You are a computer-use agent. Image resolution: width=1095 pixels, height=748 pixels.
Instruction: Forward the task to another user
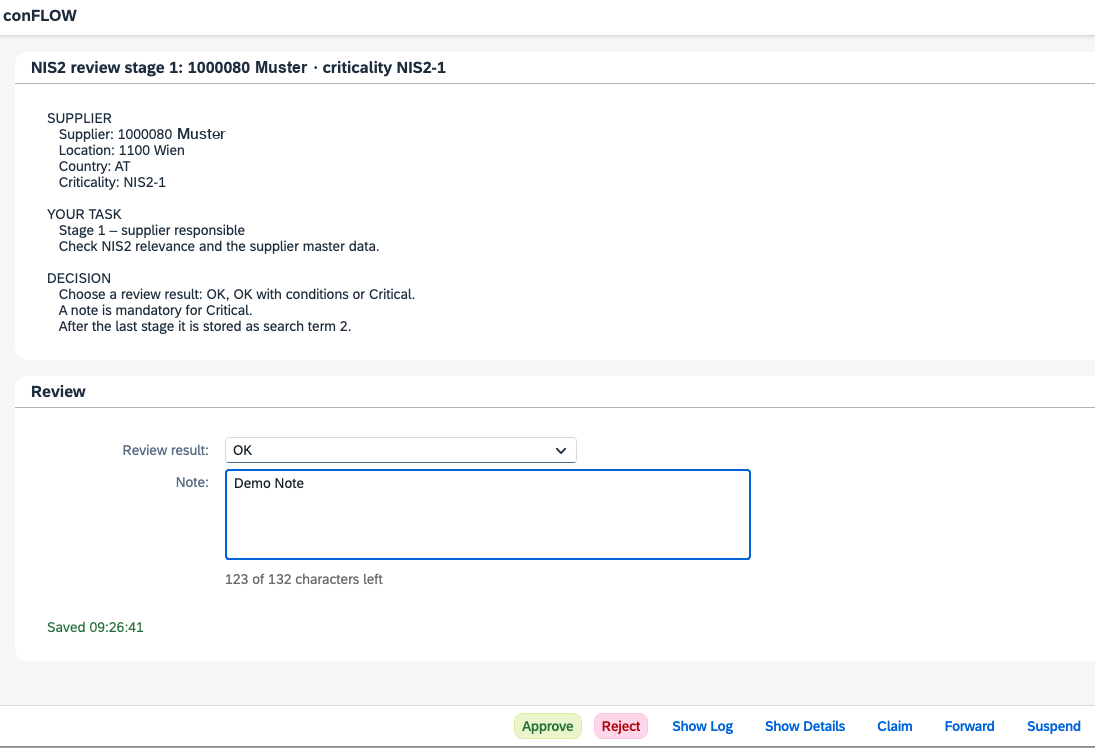[969, 726]
